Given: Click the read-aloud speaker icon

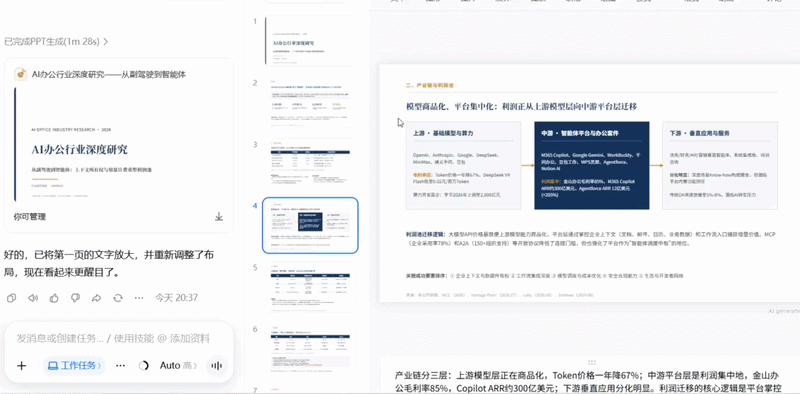Looking at the screenshot, I should point(33,298).
